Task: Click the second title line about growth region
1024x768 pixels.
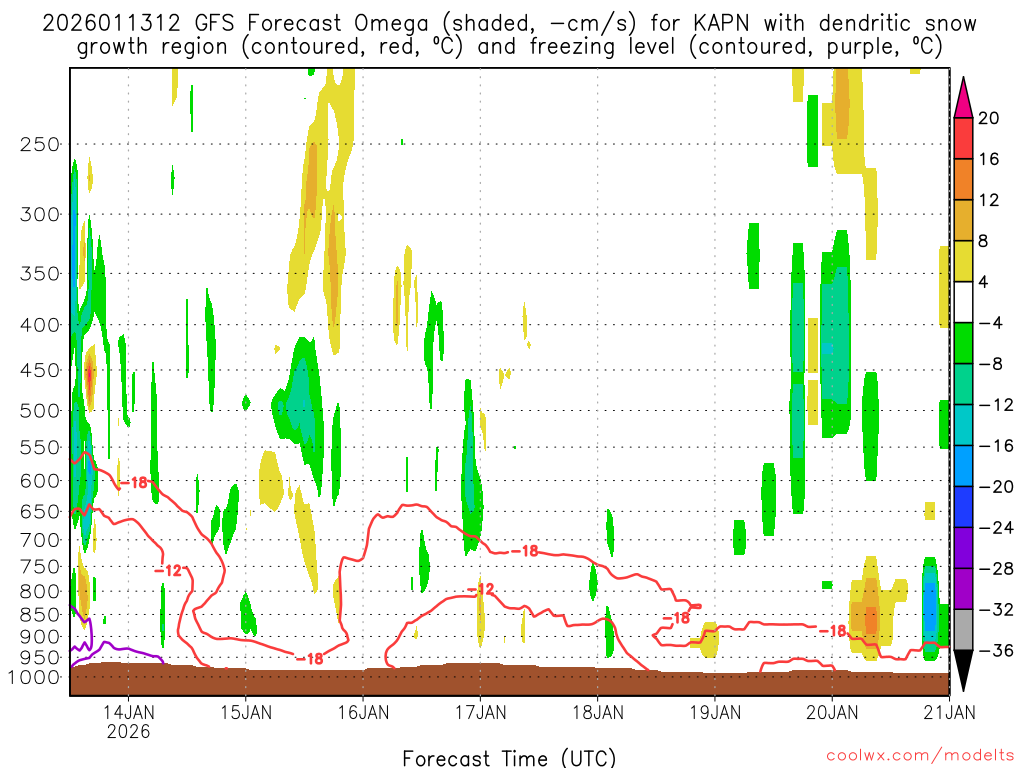Action: (x=509, y=47)
